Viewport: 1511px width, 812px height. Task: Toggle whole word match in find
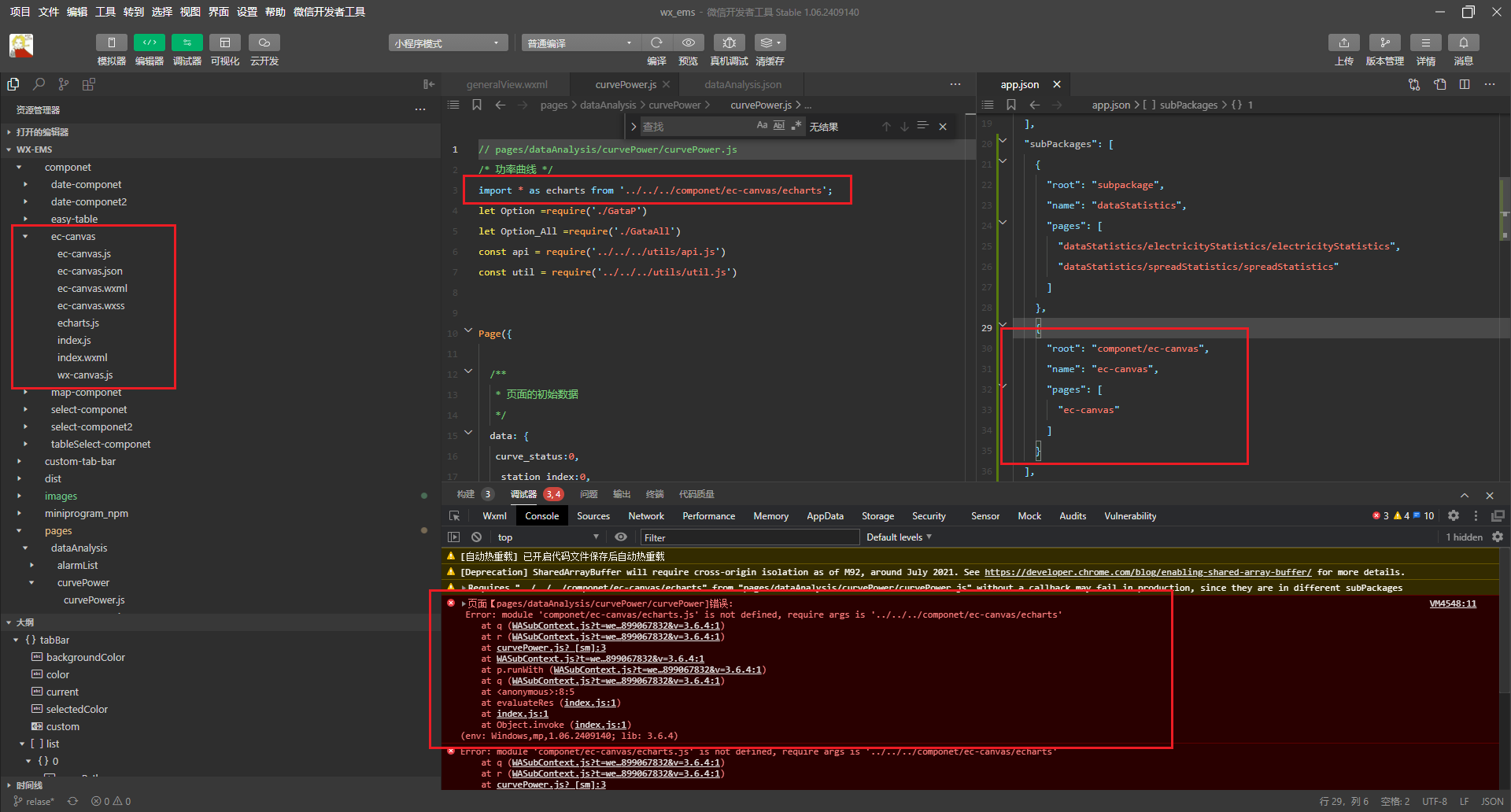pyautogui.click(x=779, y=126)
